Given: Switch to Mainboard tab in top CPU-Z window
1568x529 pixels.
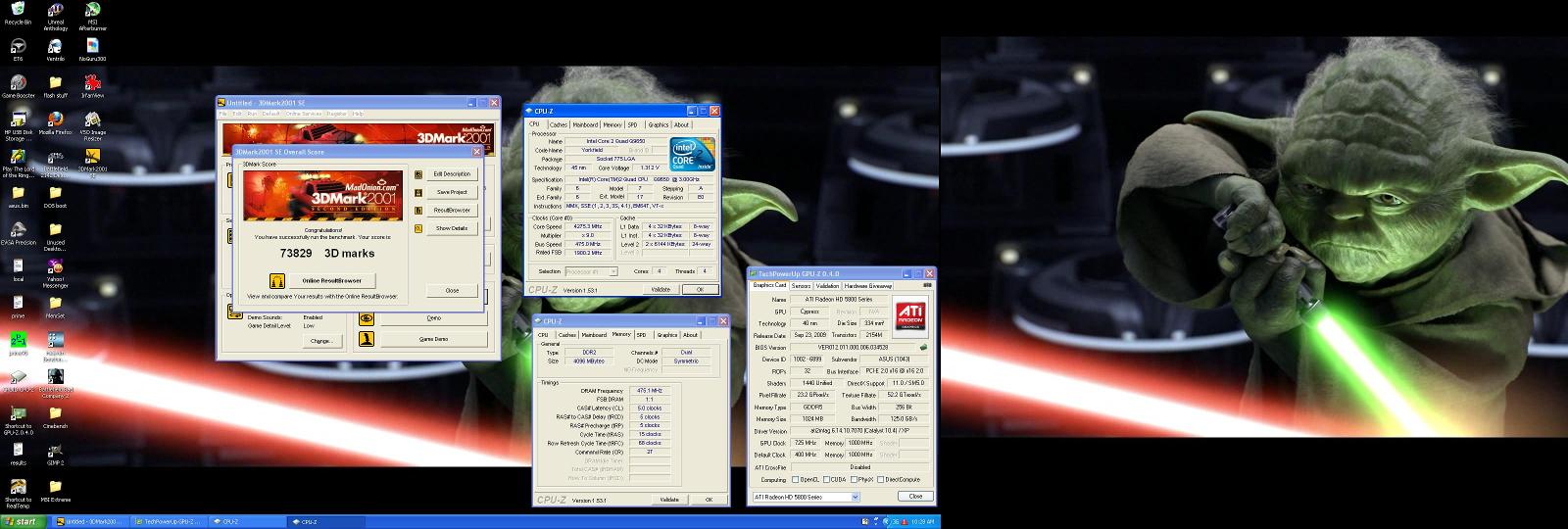Looking at the screenshot, I should click(x=585, y=124).
